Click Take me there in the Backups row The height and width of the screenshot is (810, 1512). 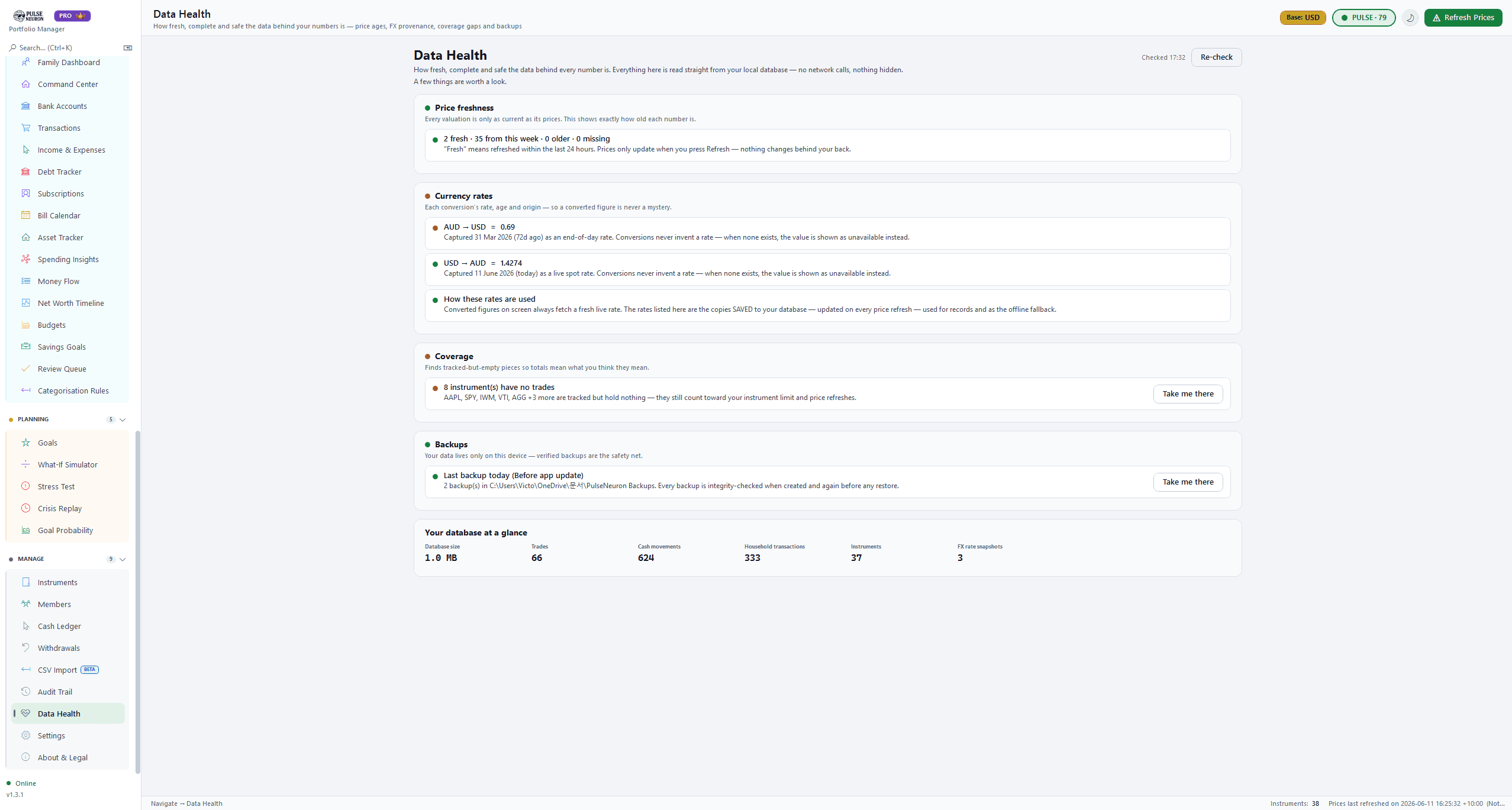tap(1188, 482)
